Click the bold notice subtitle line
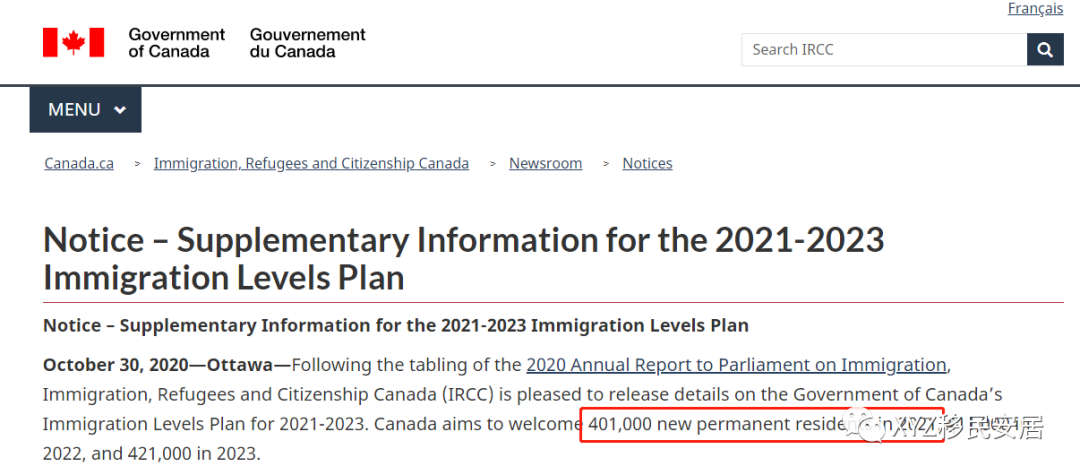The height and width of the screenshot is (475, 1080). 396,325
